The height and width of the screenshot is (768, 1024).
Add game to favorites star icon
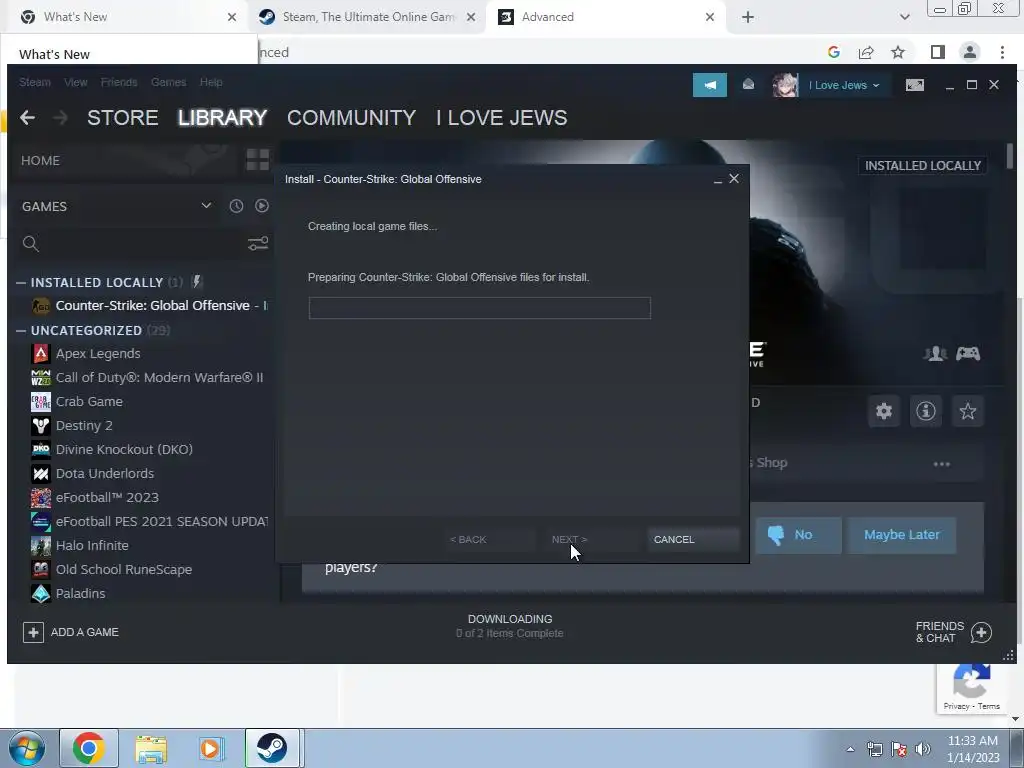[x=968, y=411]
